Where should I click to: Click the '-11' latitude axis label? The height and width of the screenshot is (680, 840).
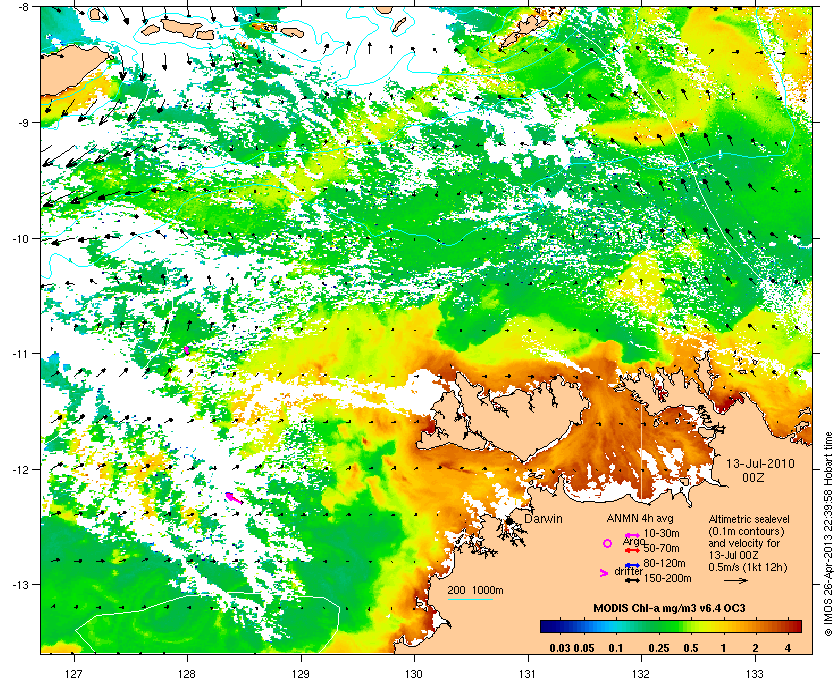[20, 354]
